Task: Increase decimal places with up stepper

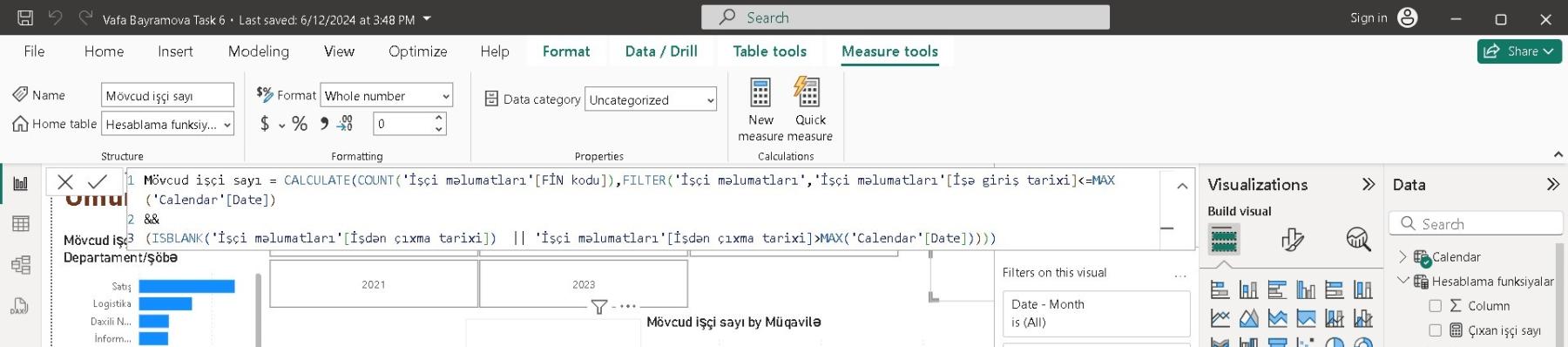Action: coord(439,118)
